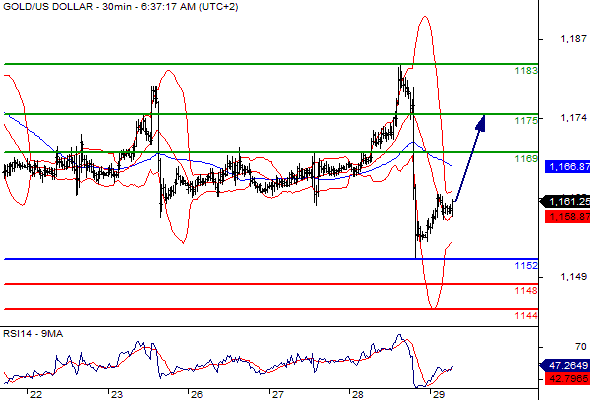Click the red 1,158.87 price tag
590x400 pixels.
point(567,217)
